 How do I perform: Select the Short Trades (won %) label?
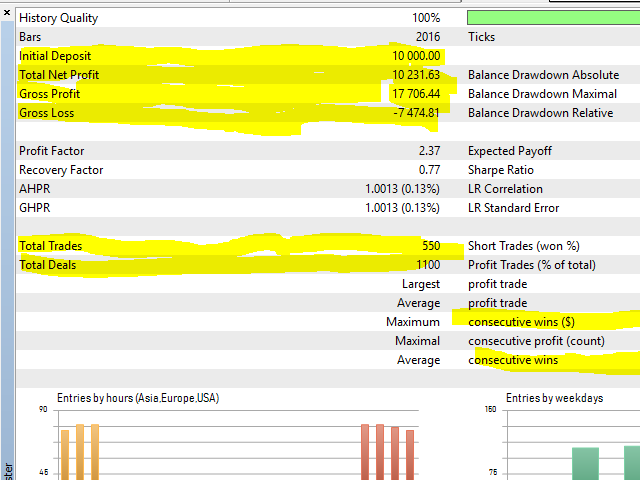(523, 246)
